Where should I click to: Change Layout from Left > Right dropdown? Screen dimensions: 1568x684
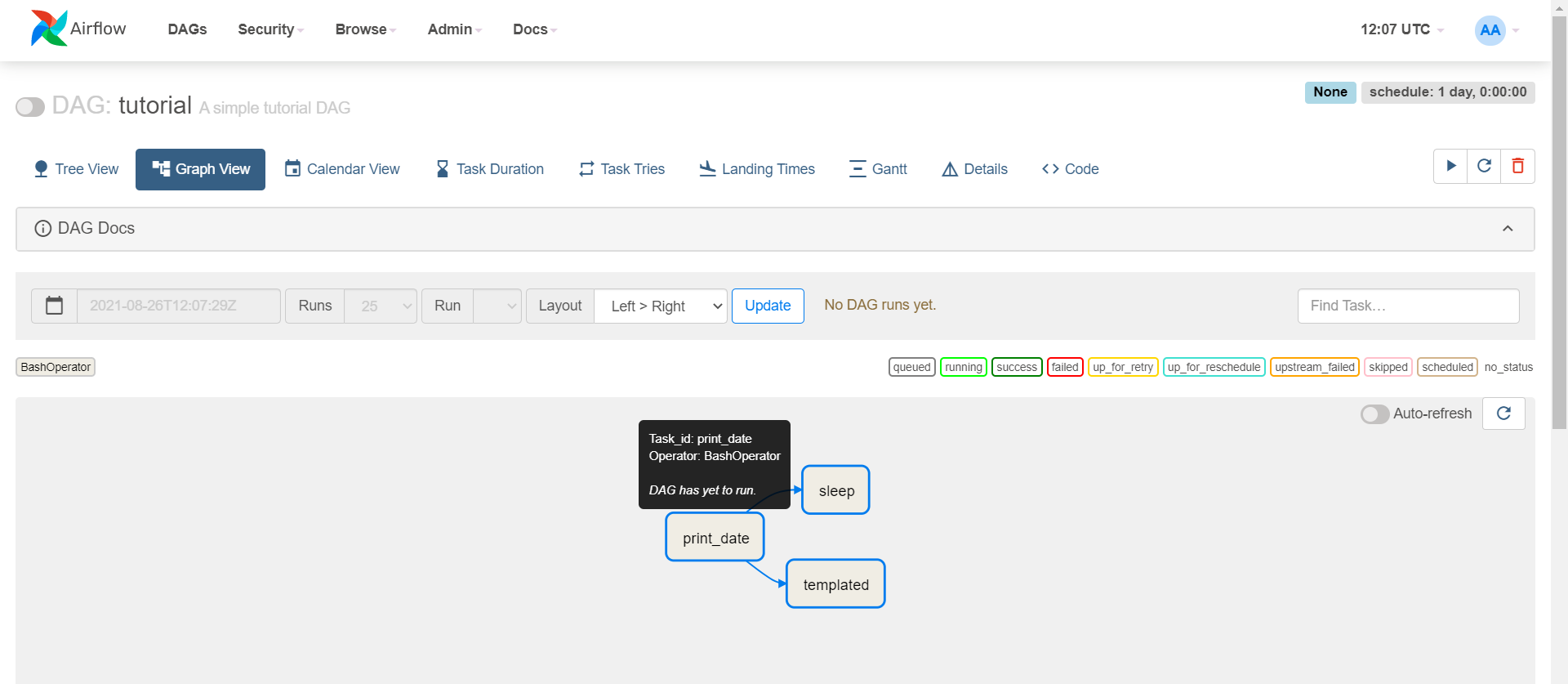coord(661,306)
